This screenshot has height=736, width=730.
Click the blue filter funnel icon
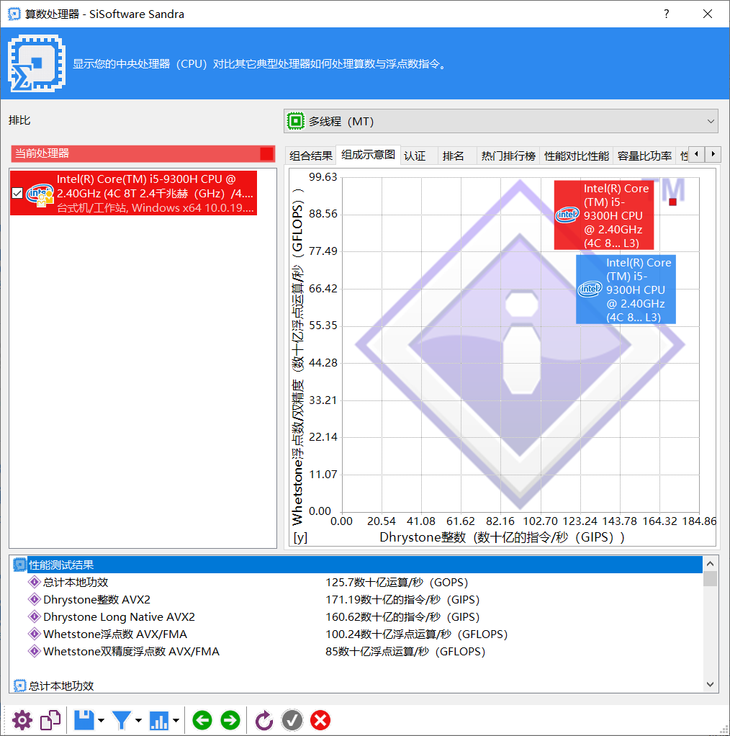click(x=122, y=720)
